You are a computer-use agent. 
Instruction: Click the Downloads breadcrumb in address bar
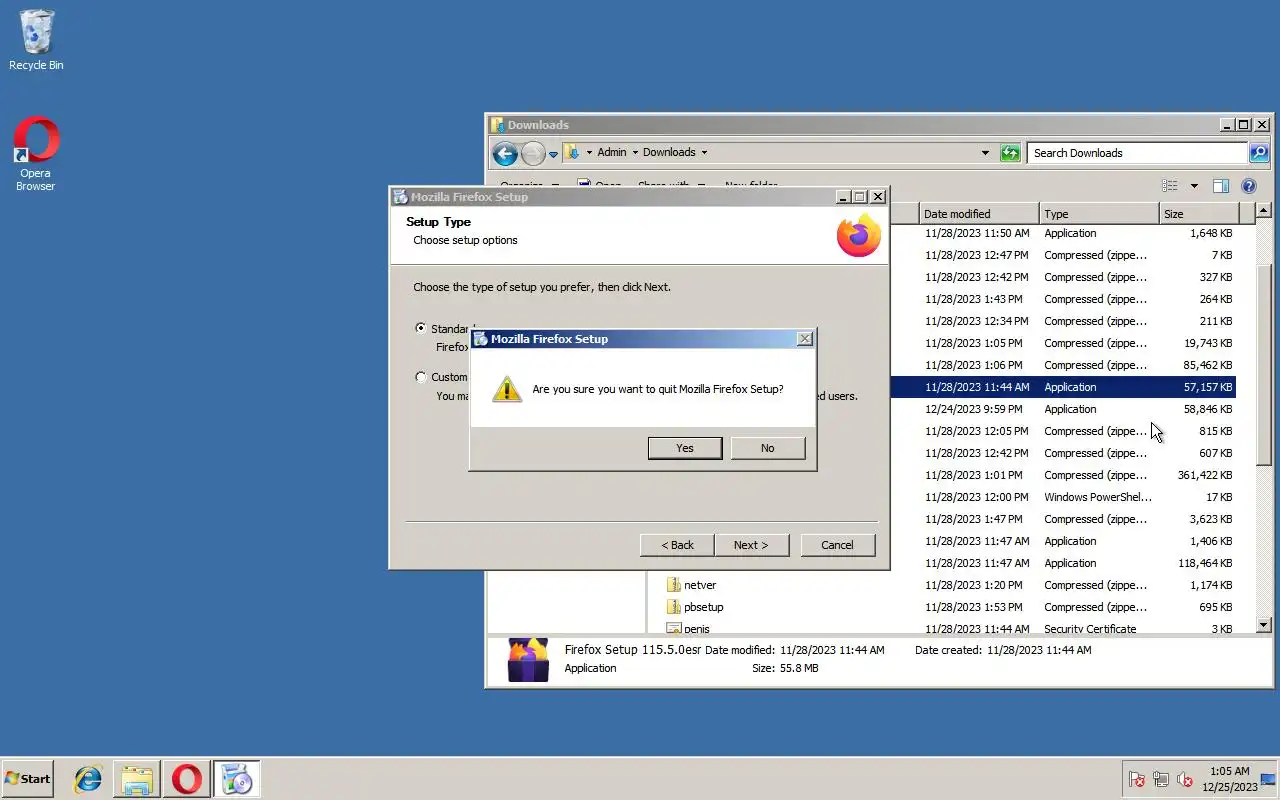point(669,153)
